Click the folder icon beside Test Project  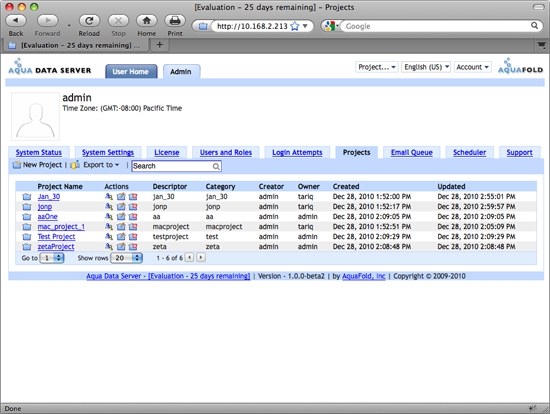click(27, 237)
